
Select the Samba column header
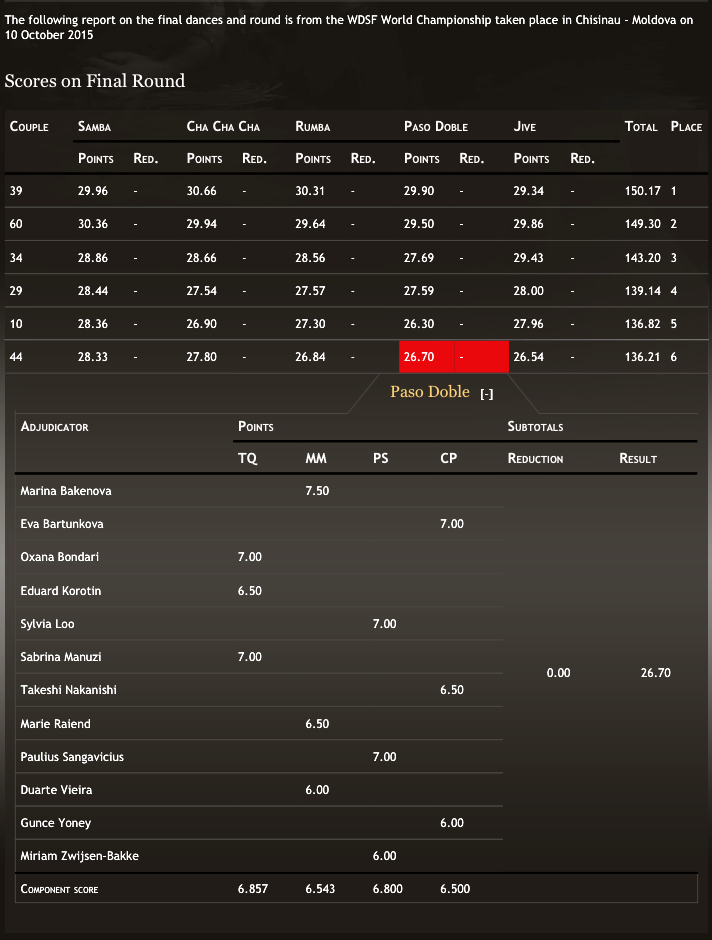point(94,127)
